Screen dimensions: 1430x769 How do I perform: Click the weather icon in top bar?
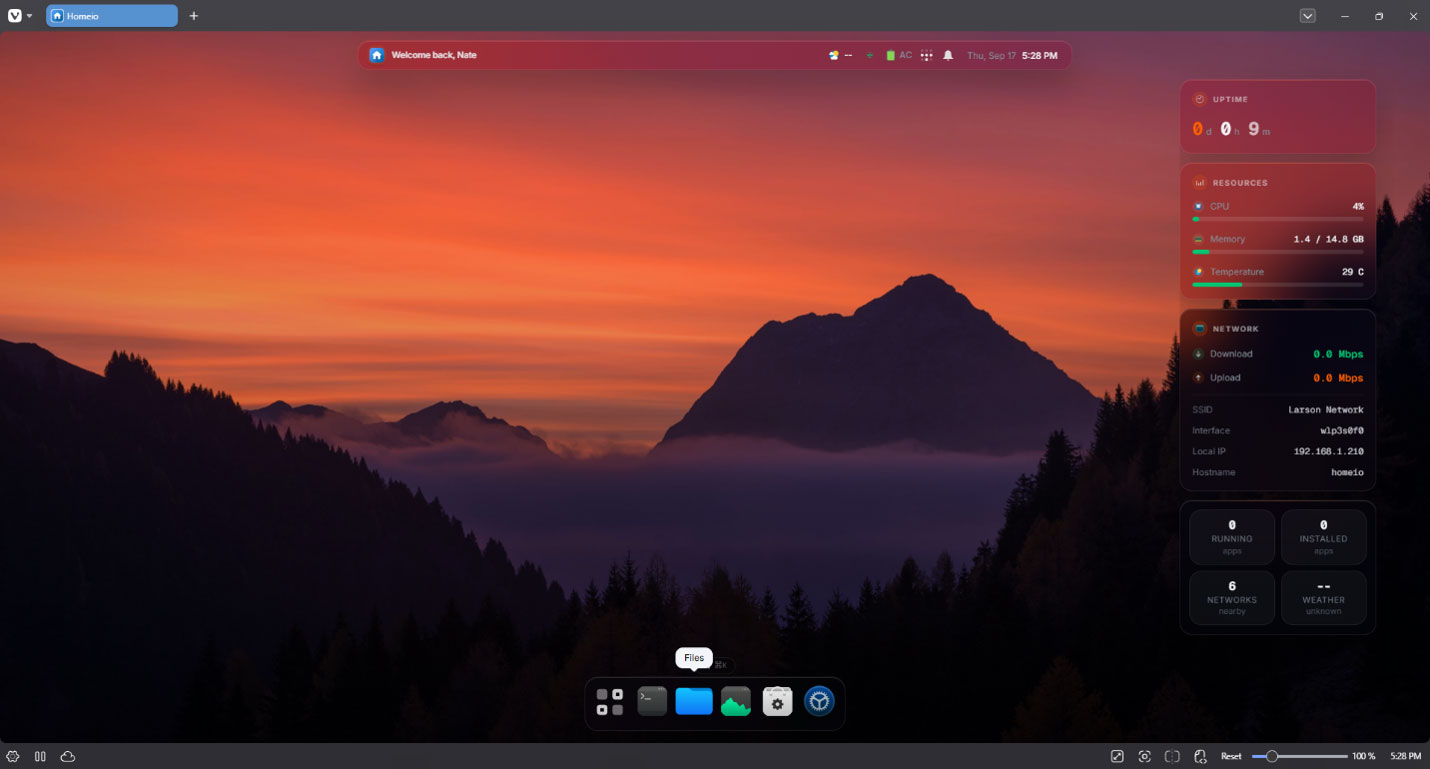834,55
